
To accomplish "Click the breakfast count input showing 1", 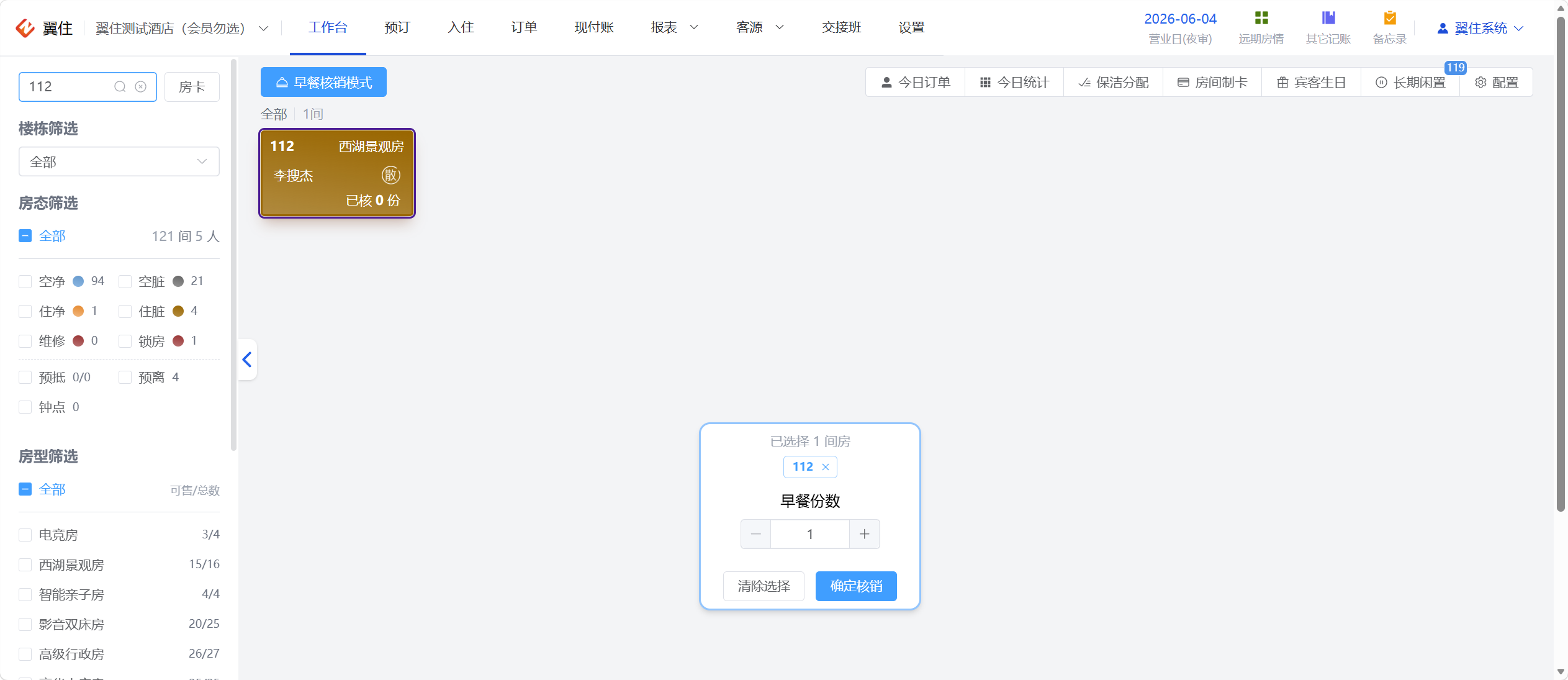I will 809,534.
